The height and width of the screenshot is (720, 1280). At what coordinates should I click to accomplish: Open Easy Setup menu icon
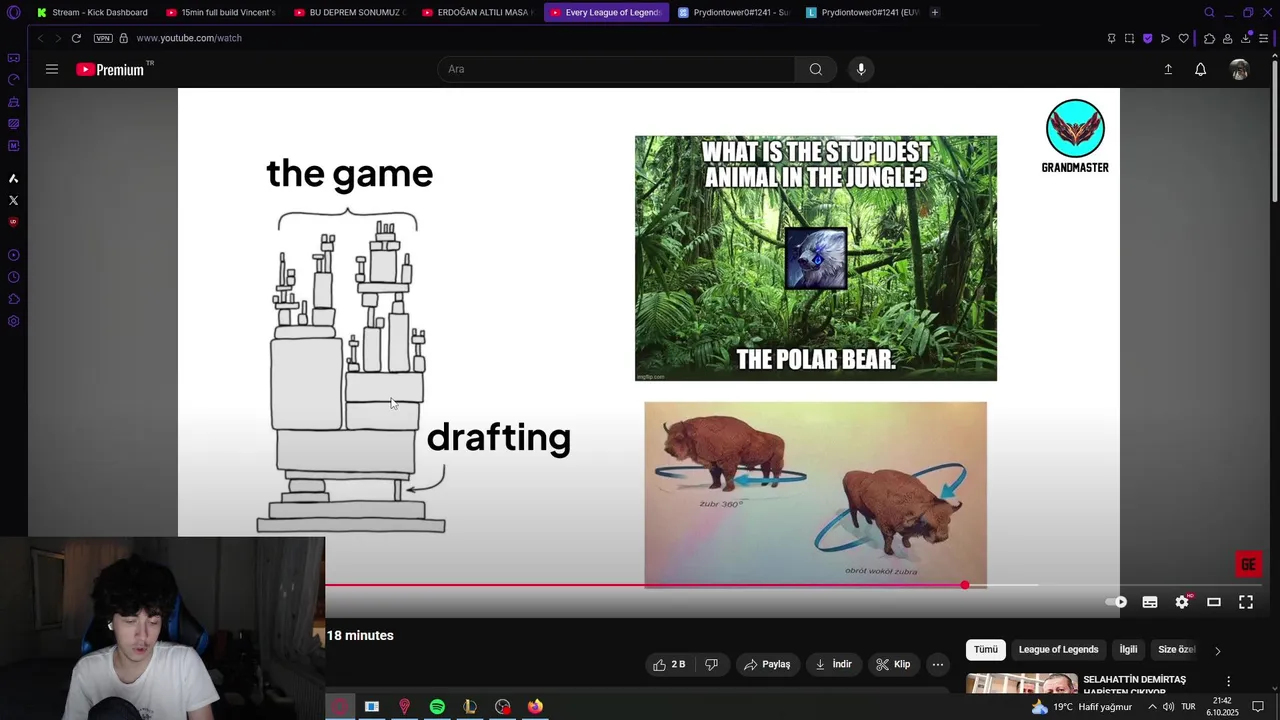[x=1264, y=38]
